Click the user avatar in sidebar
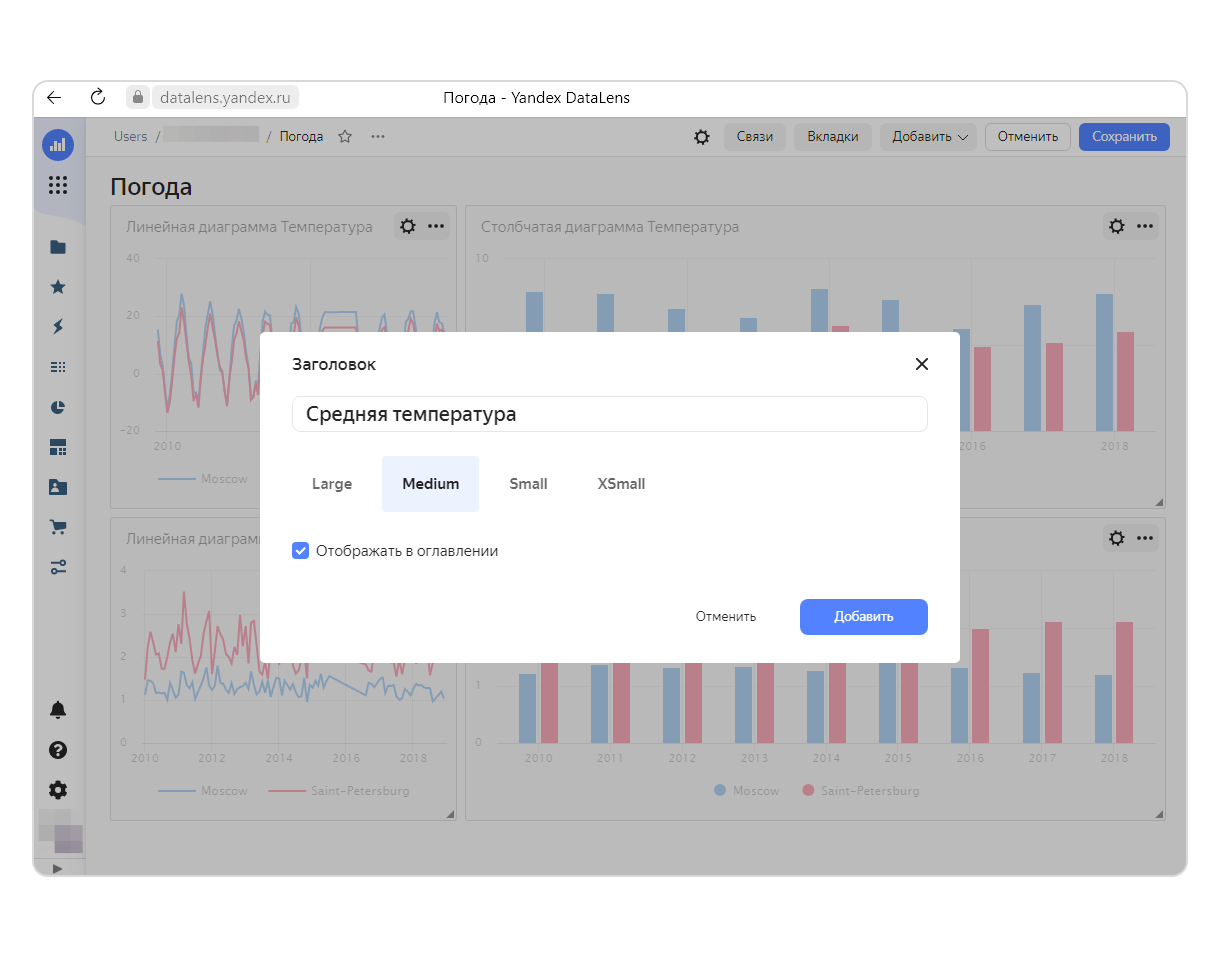Screen dimensions: 1220x957 click(60, 832)
